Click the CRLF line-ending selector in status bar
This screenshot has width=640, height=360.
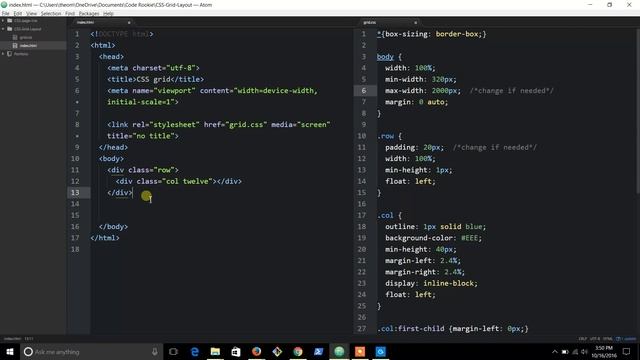[582, 339]
